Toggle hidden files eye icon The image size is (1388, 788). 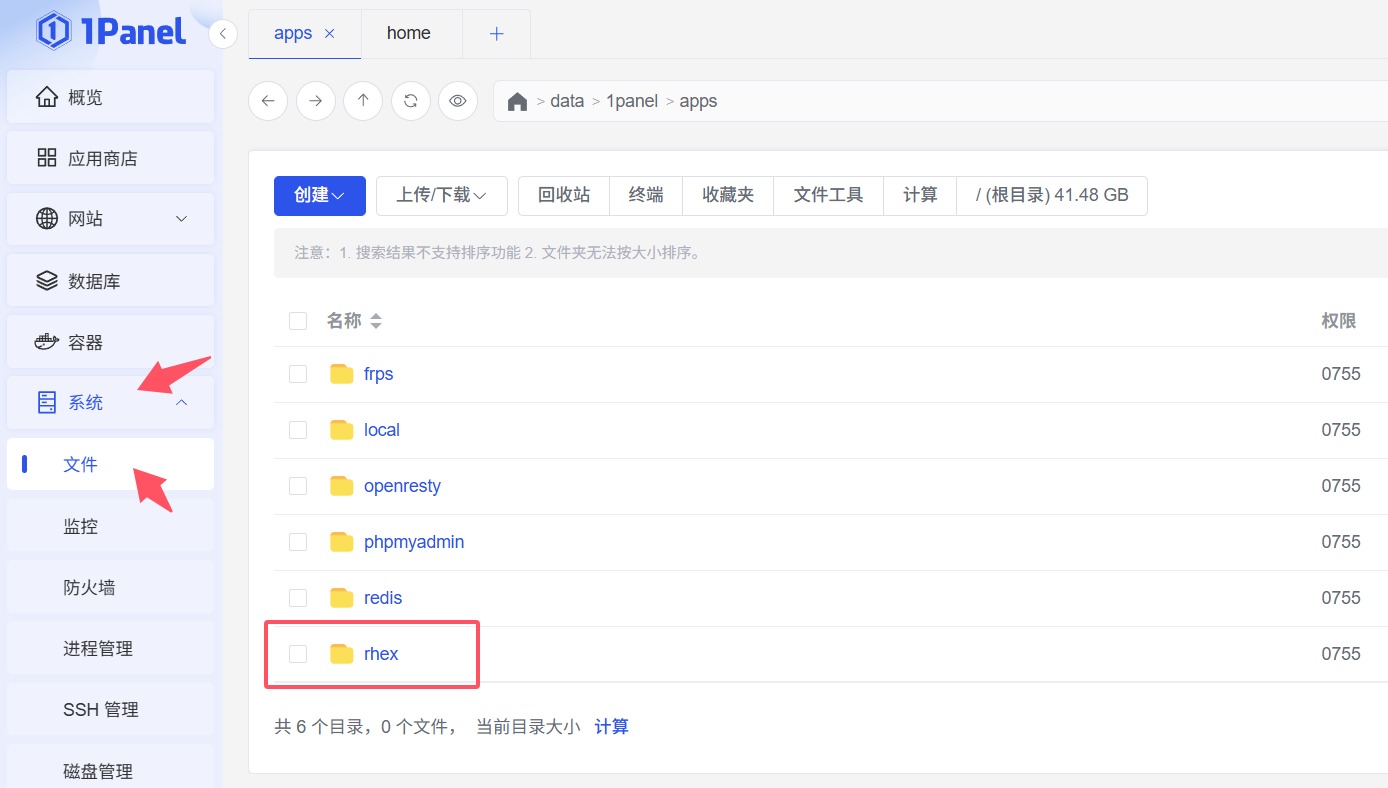(x=458, y=101)
